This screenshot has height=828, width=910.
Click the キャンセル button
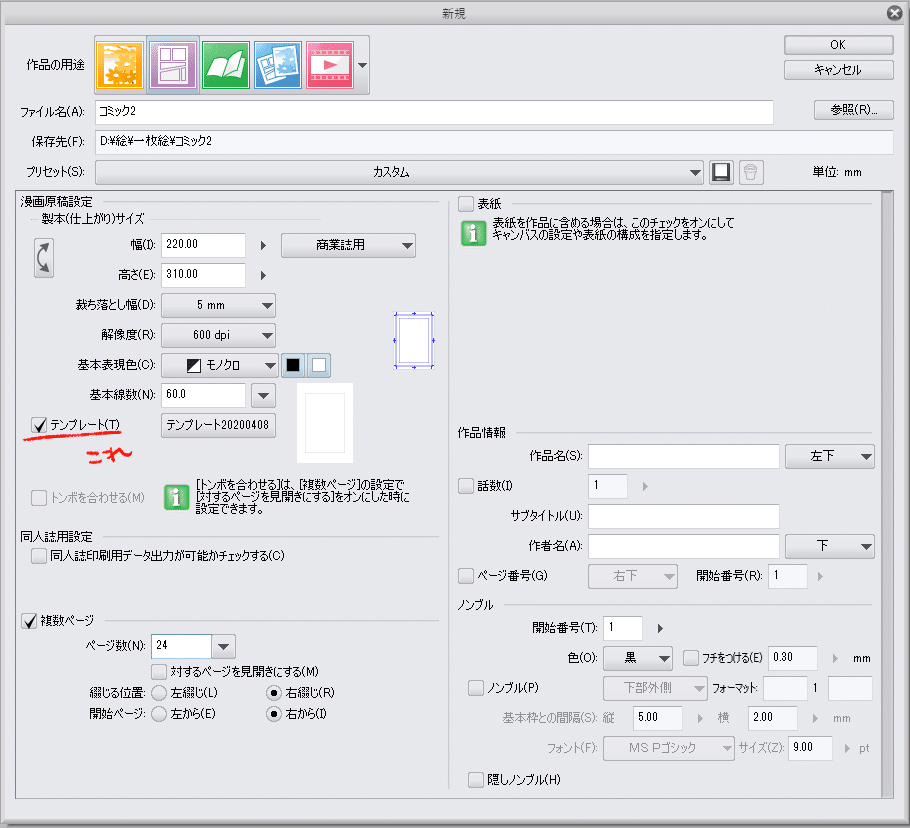(839, 70)
